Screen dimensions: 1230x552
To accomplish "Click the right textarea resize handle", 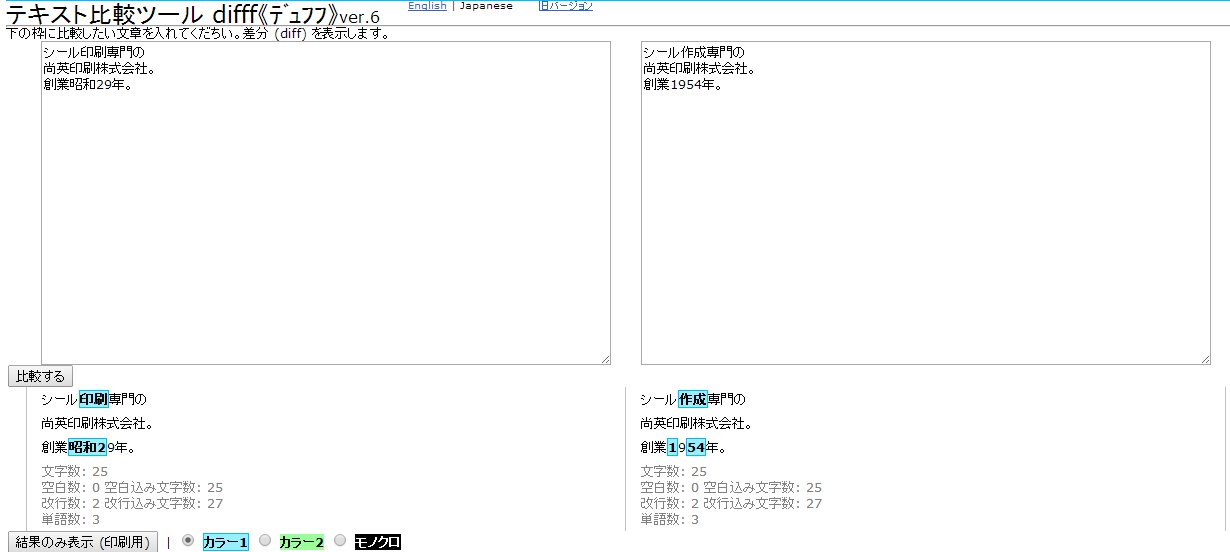I will coord(1204,358).
